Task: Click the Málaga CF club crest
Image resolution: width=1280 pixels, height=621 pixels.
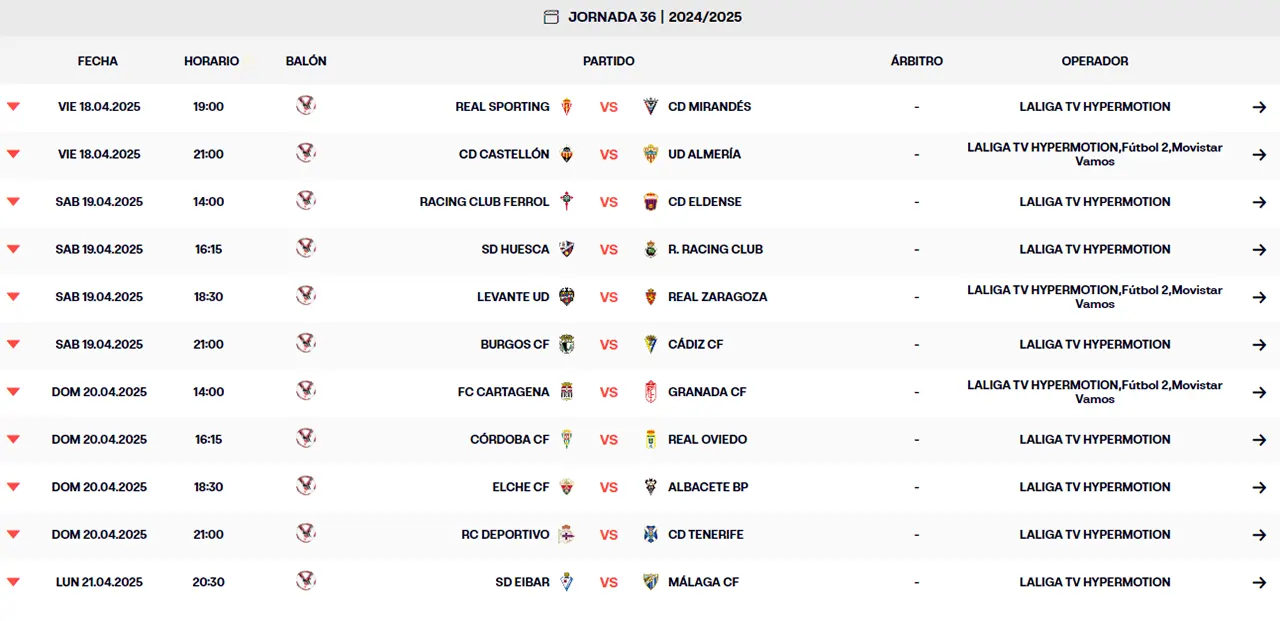Action: point(651,582)
